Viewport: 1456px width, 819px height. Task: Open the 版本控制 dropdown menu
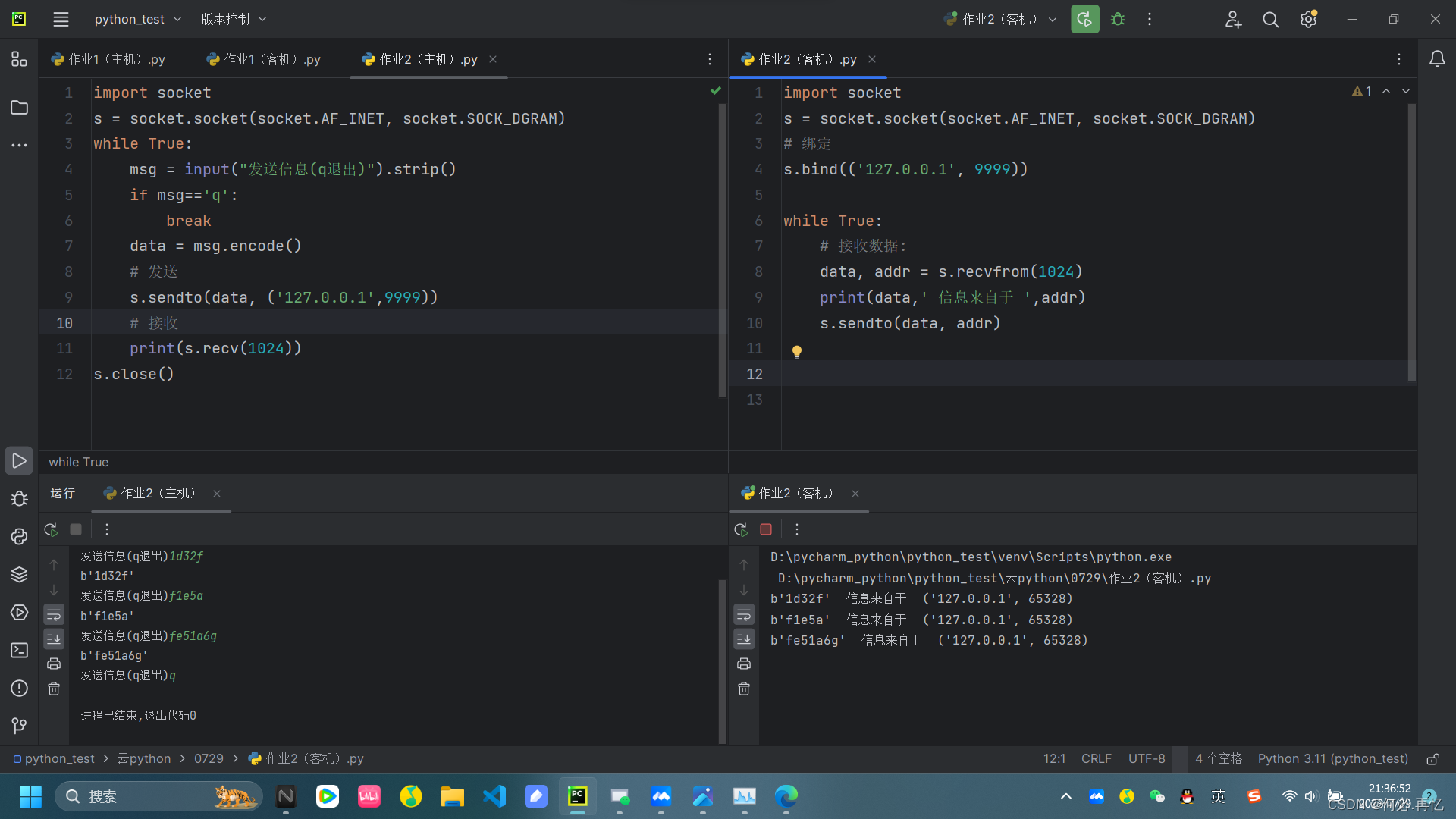pyautogui.click(x=234, y=19)
